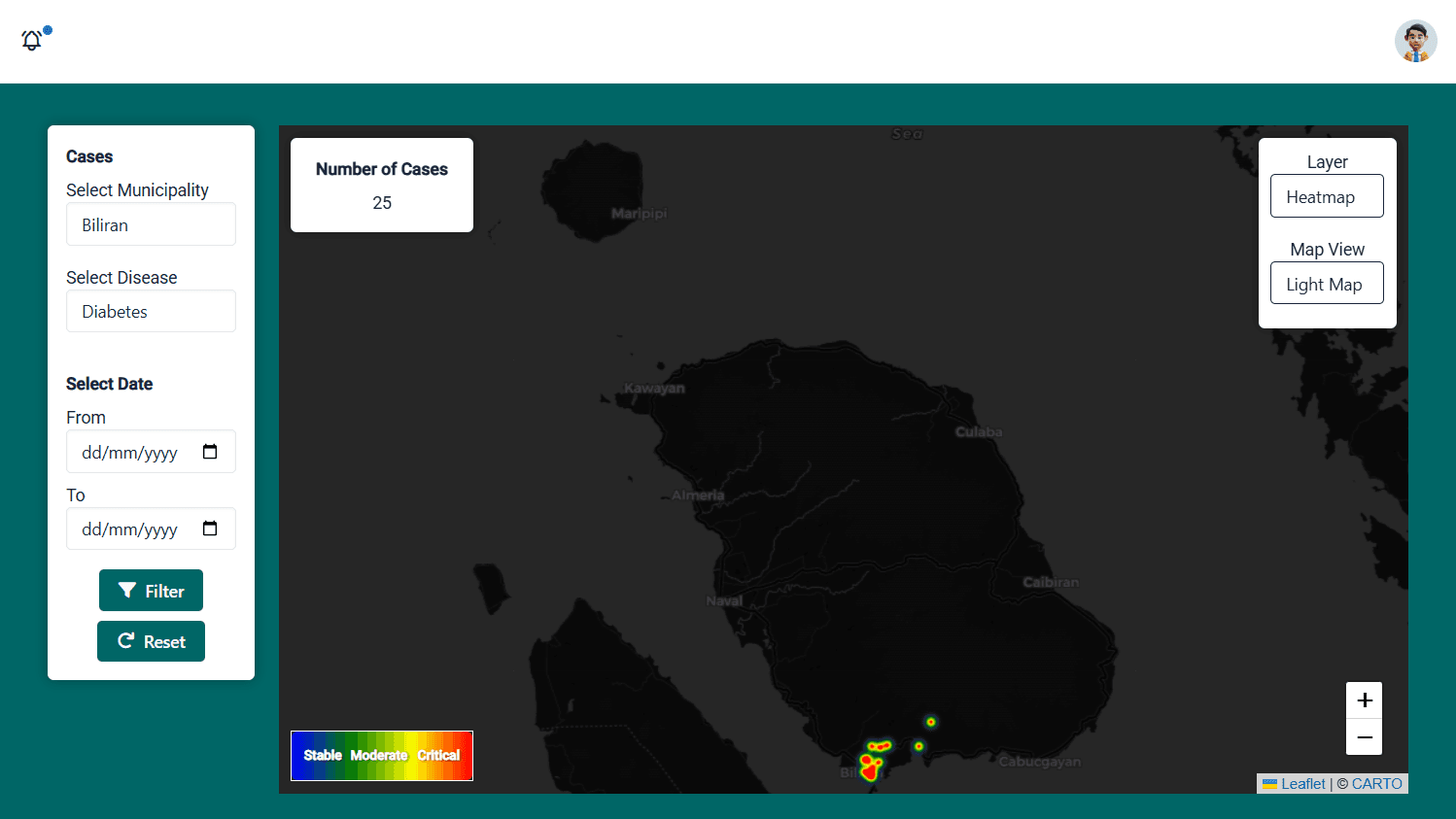Click the 'Cases' panel heading
This screenshot has width=1456, height=819.
(x=89, y=156)
